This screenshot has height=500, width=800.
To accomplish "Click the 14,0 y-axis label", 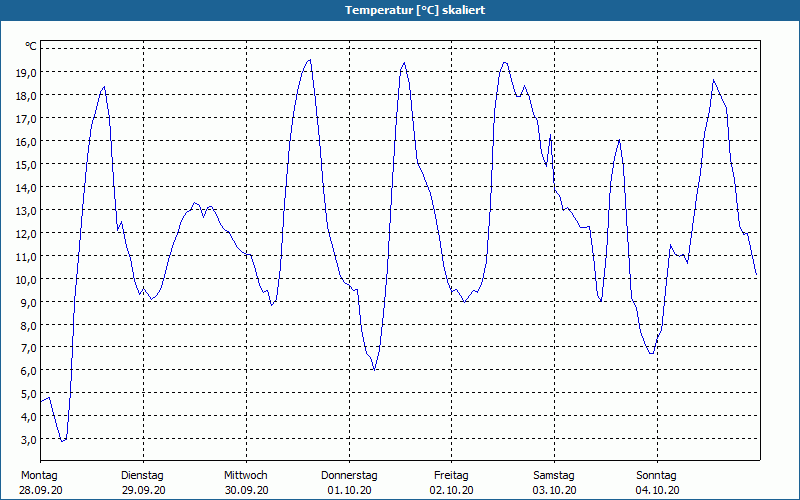I will point(26,188).
